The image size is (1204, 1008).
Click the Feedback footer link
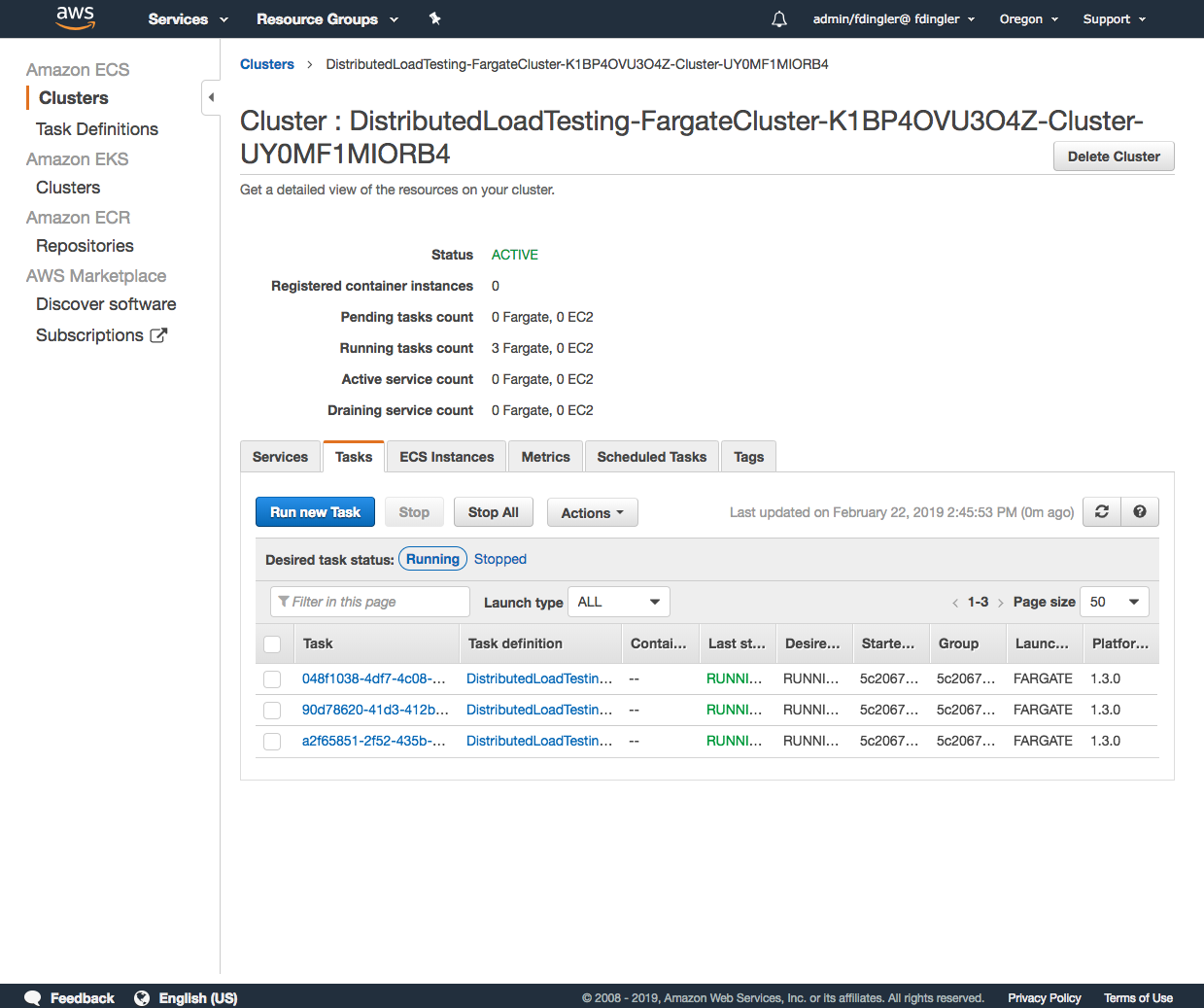(83, 998)
